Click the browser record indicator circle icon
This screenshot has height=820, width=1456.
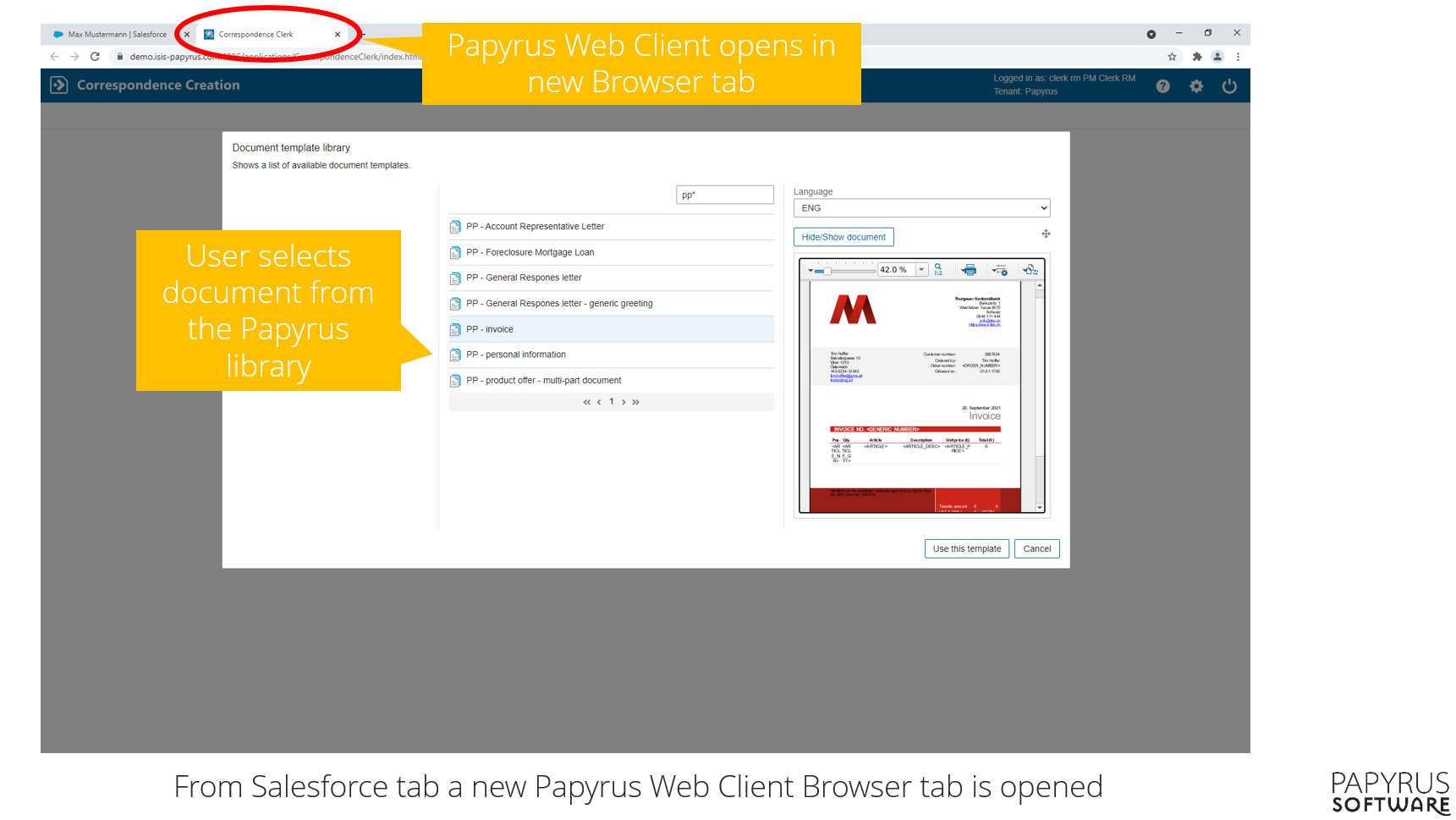point(1151,35)
